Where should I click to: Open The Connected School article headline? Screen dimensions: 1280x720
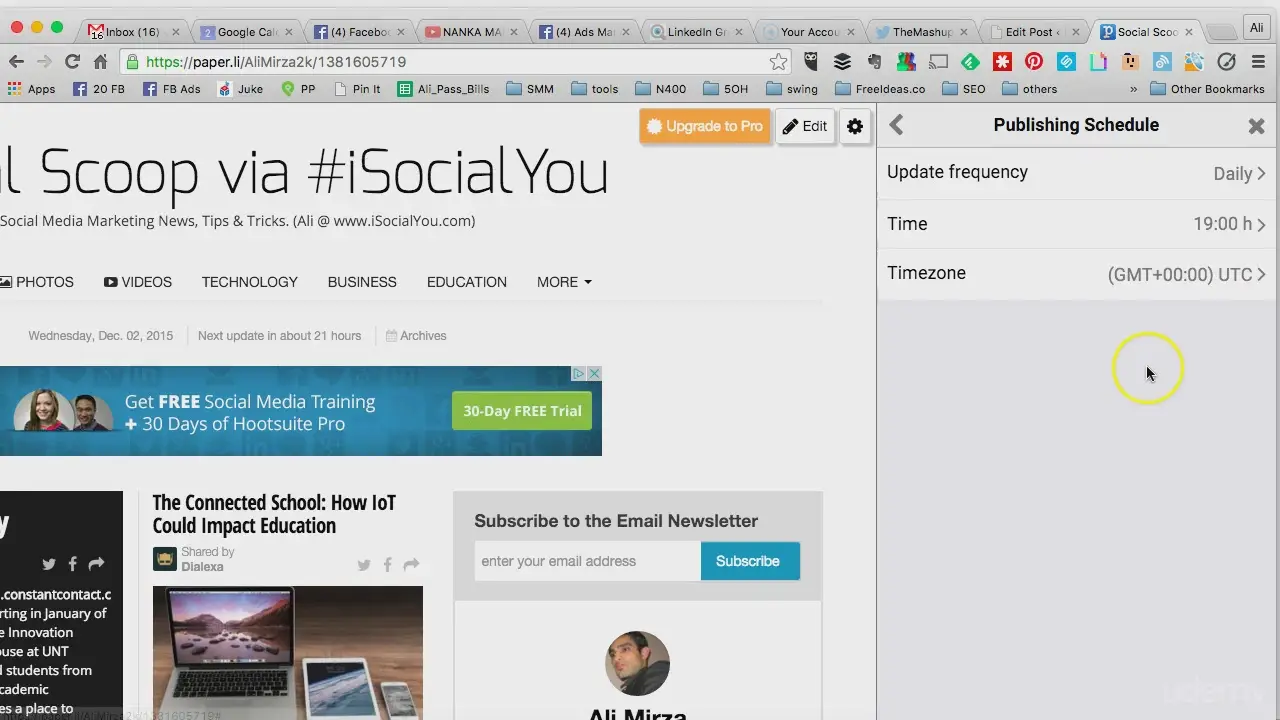pyautogui.click(x=274, y=514)
